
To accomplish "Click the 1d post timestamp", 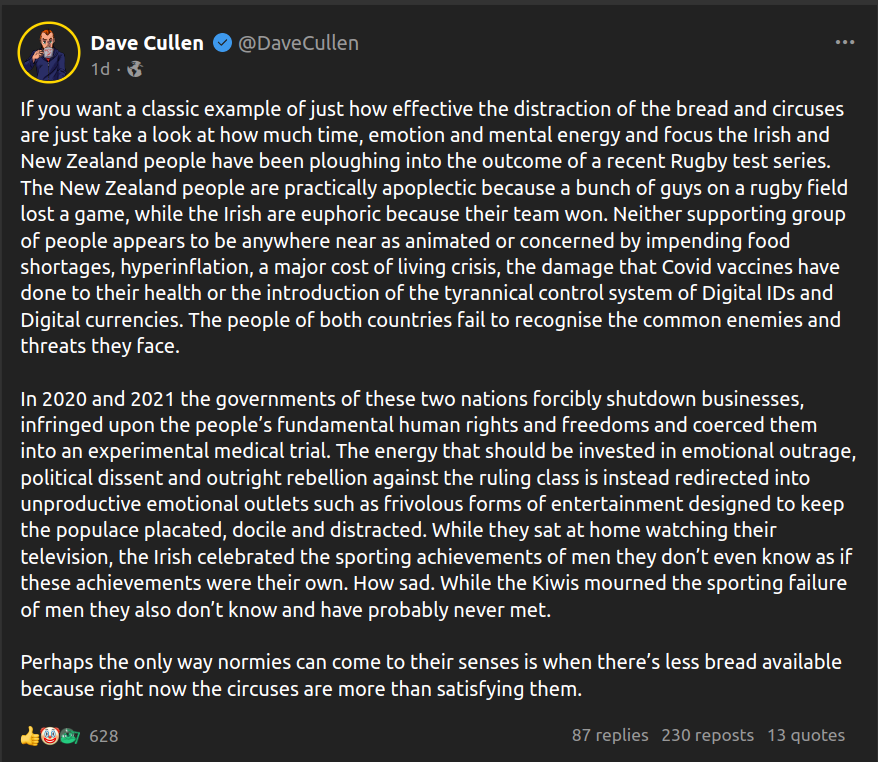I will [x=100, y=69].
